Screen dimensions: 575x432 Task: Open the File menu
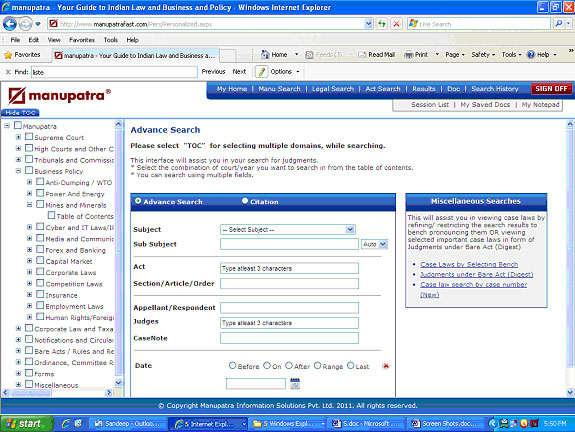click(15, 40)
